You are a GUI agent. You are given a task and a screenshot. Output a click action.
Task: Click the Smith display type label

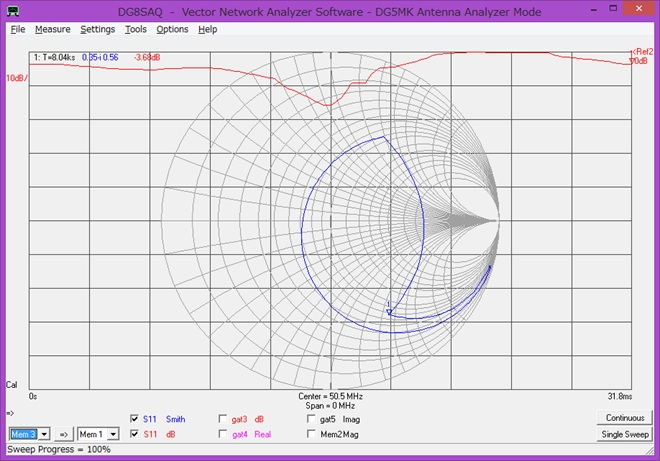click(176, 419)
